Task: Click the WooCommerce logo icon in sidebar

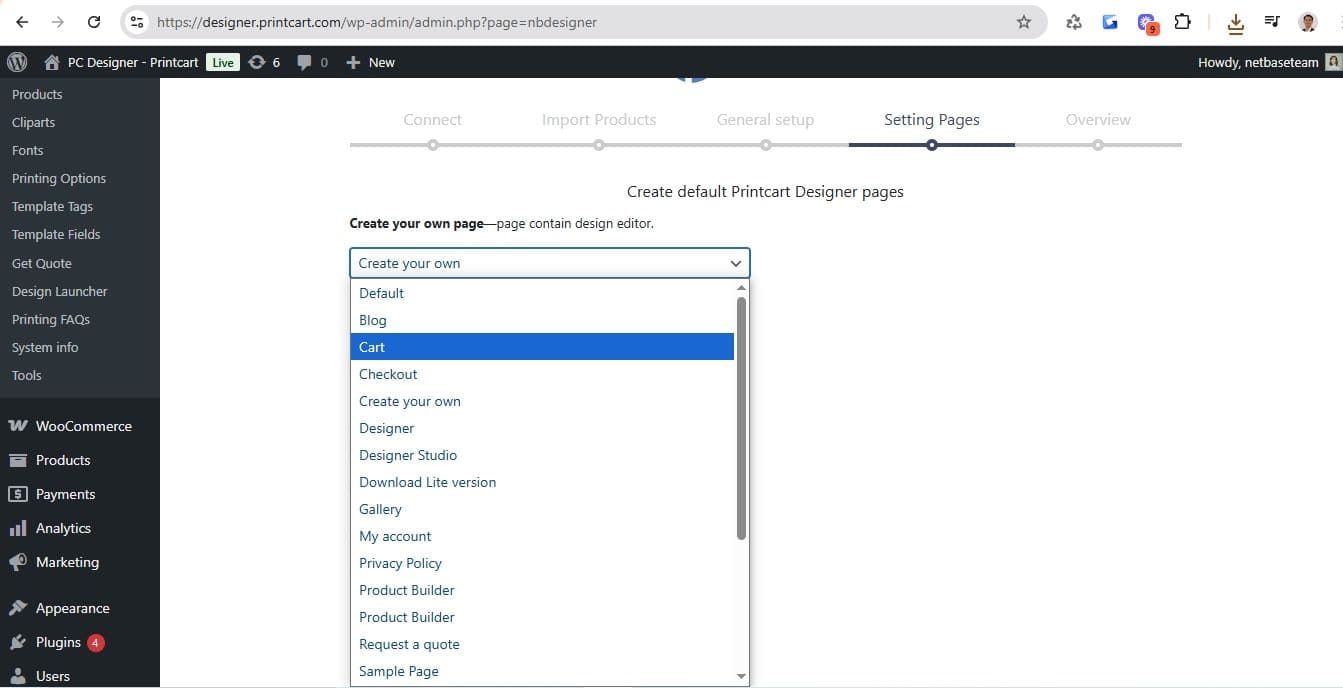Action: [18, 426]
